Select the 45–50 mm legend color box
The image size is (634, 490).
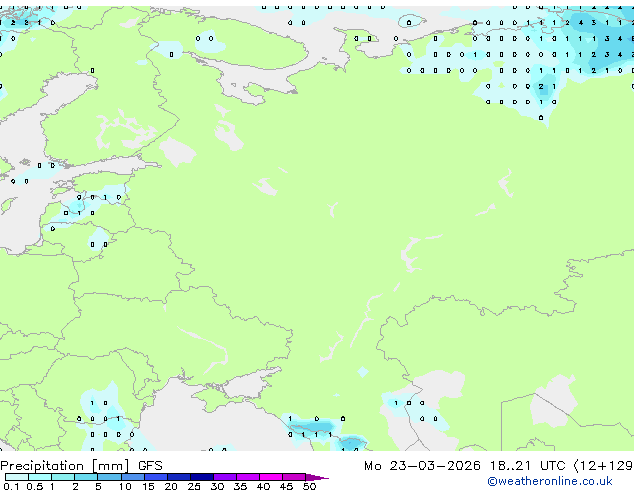tap(294, 477)
